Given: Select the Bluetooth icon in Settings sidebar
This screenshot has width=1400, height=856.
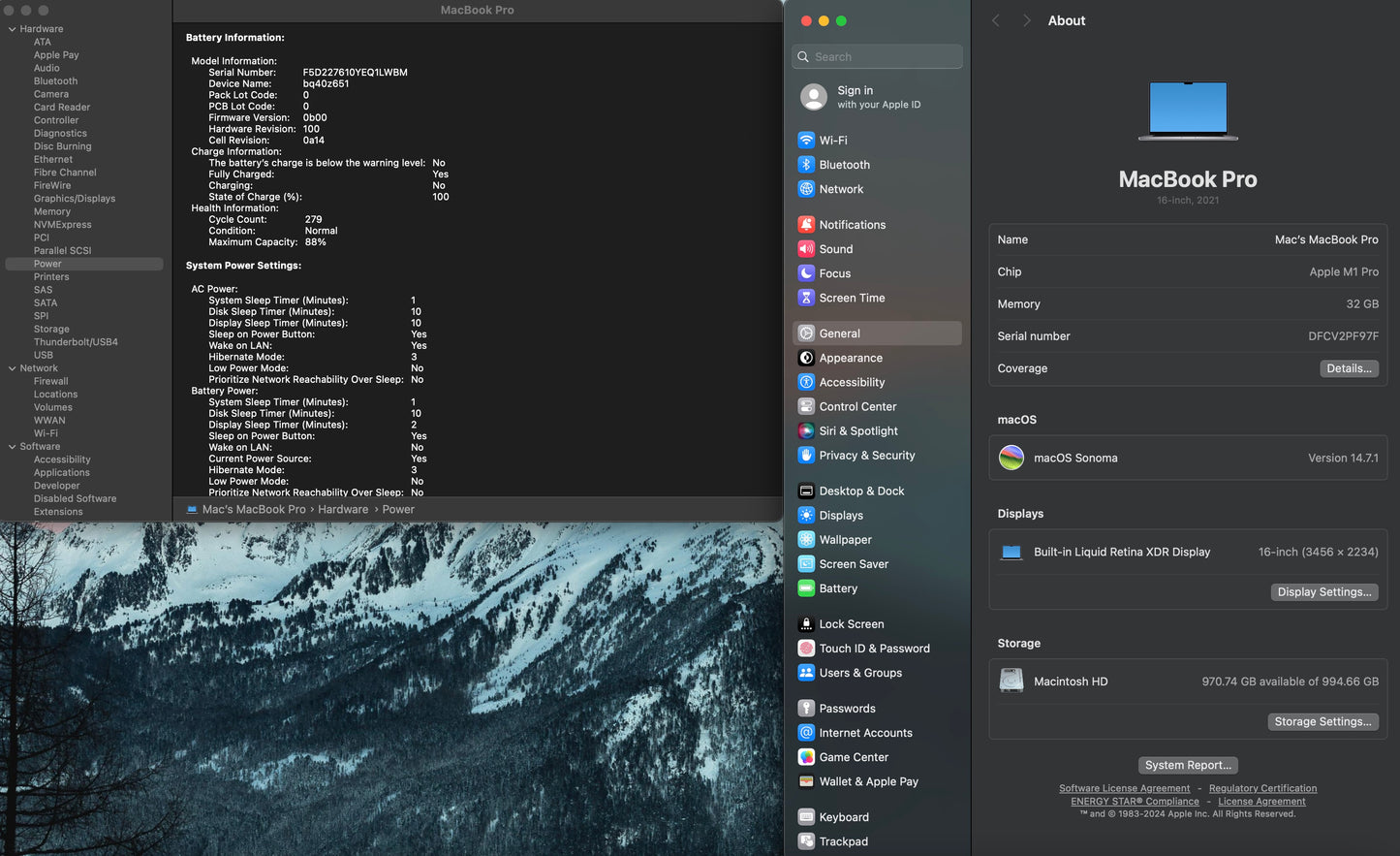Looking at the screenshot, I should [x=806, y=165].
